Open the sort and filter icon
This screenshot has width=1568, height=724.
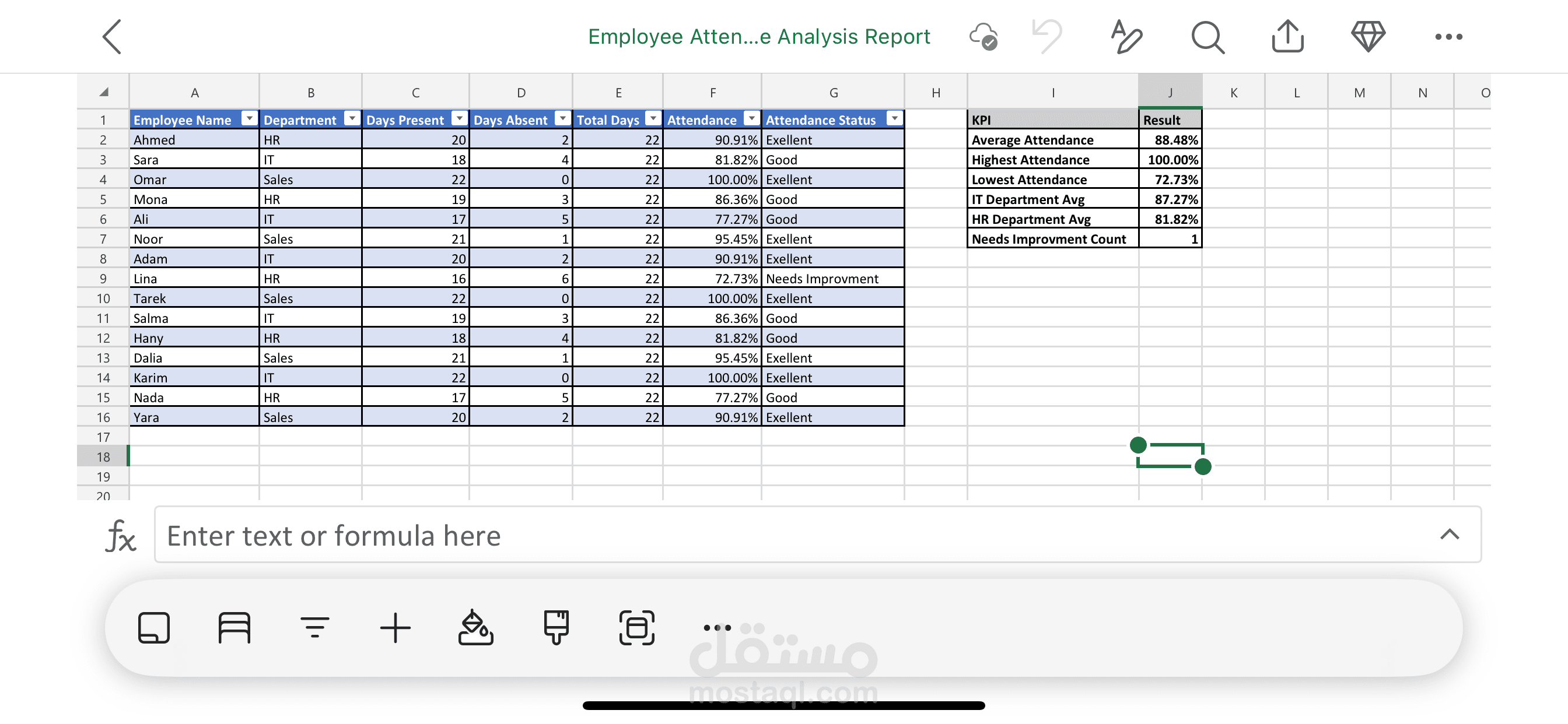314,627
